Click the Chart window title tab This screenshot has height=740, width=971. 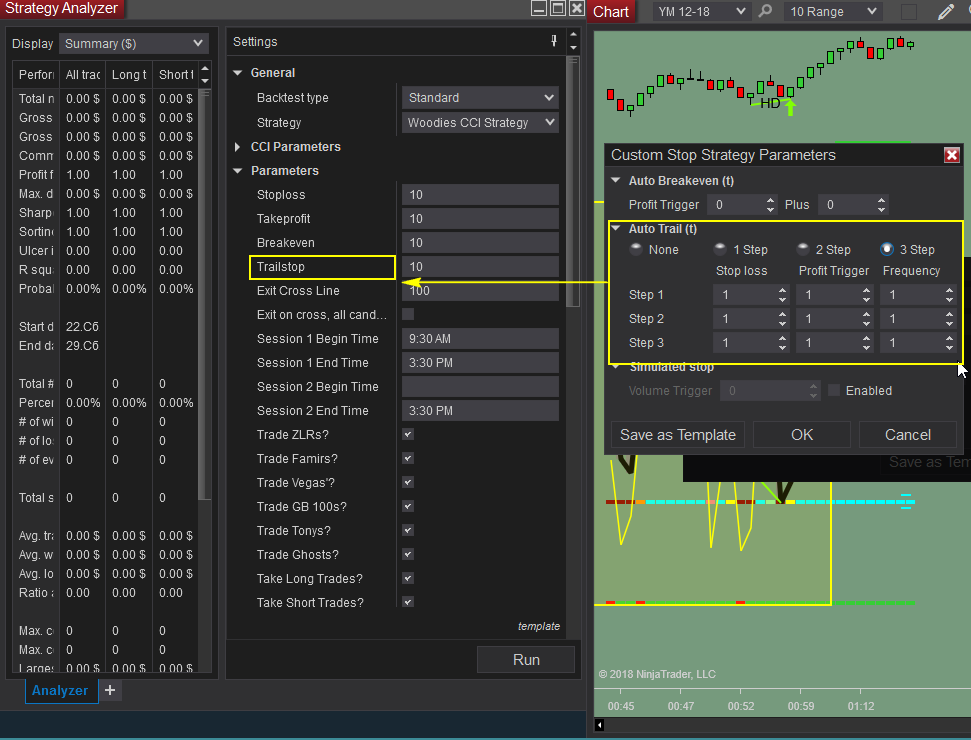[x=611, y=12]
